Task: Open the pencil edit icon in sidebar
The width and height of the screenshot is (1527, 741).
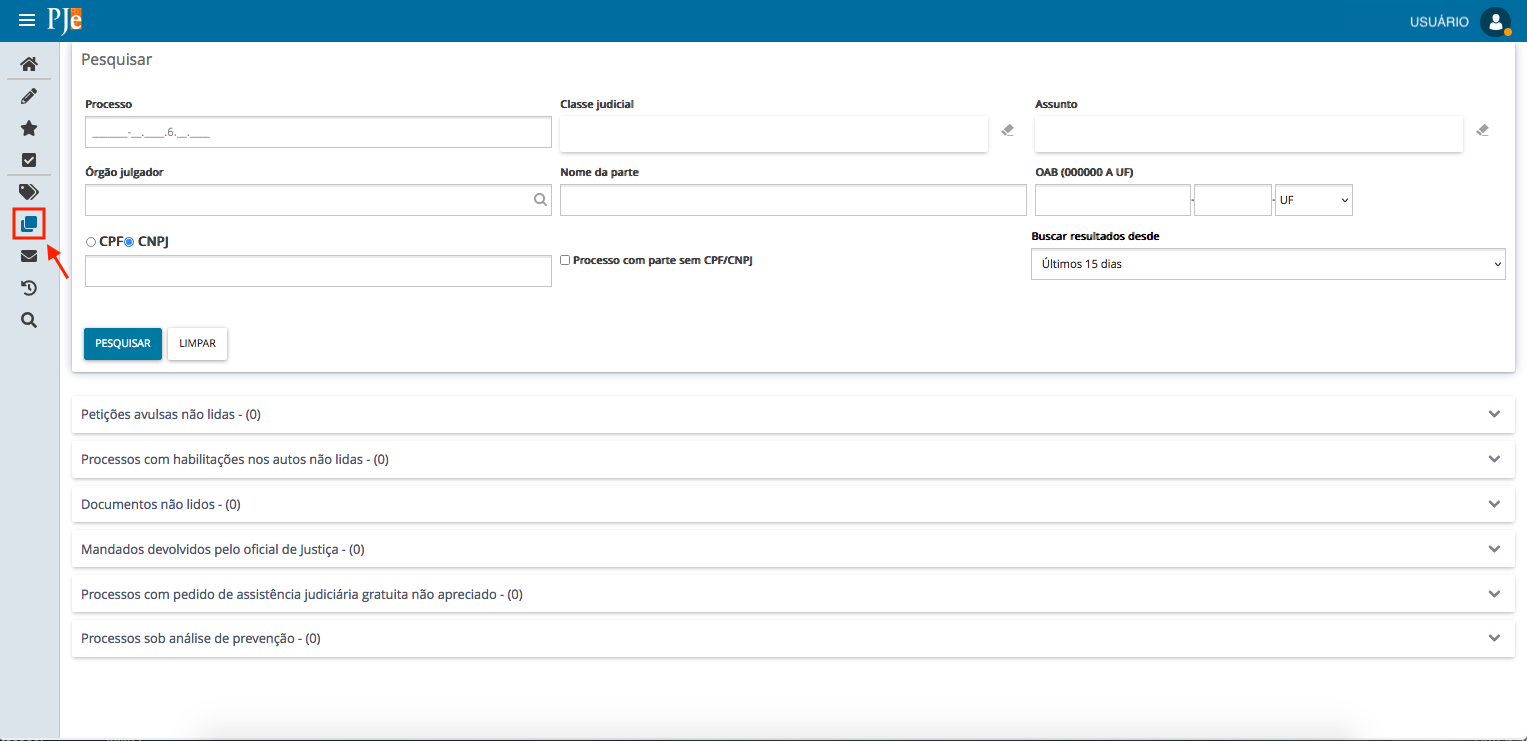Action: (29, 96)
